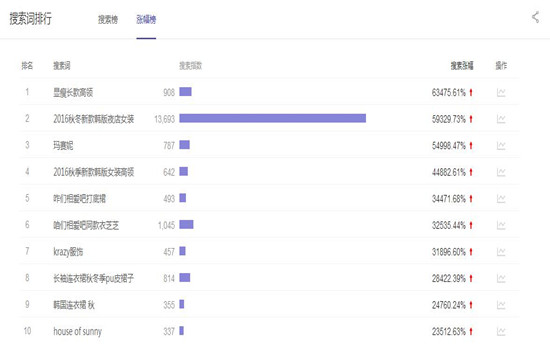550x360 pixels.
Task: View trend chart icon for 玛赛妮
Action: coord(501,146)
